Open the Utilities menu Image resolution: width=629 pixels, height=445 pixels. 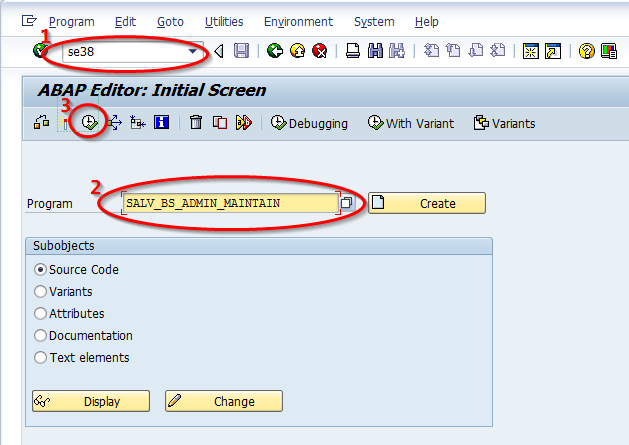[224, 22]
